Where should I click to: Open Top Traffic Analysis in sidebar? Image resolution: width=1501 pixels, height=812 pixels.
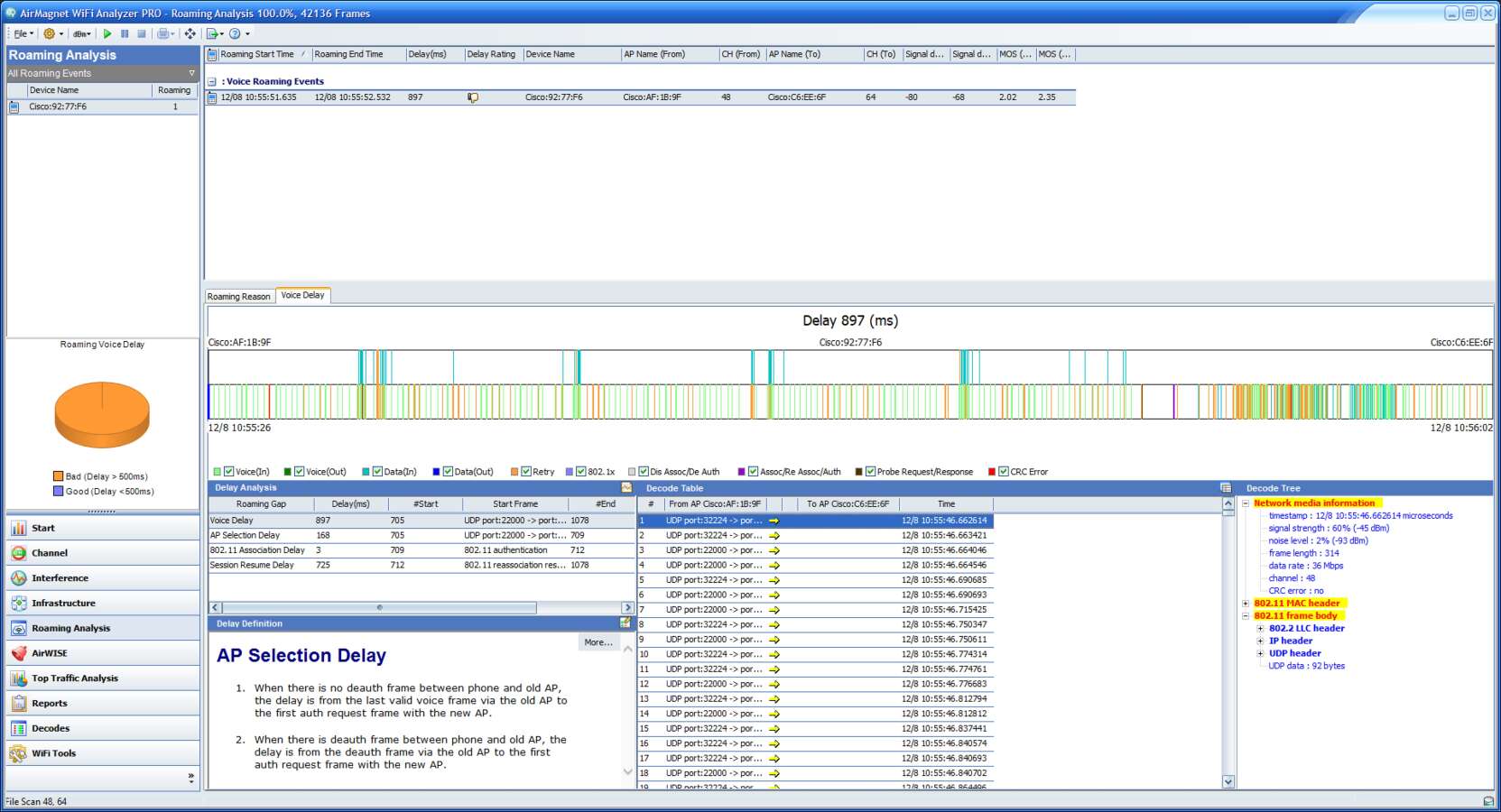[103, 678]
